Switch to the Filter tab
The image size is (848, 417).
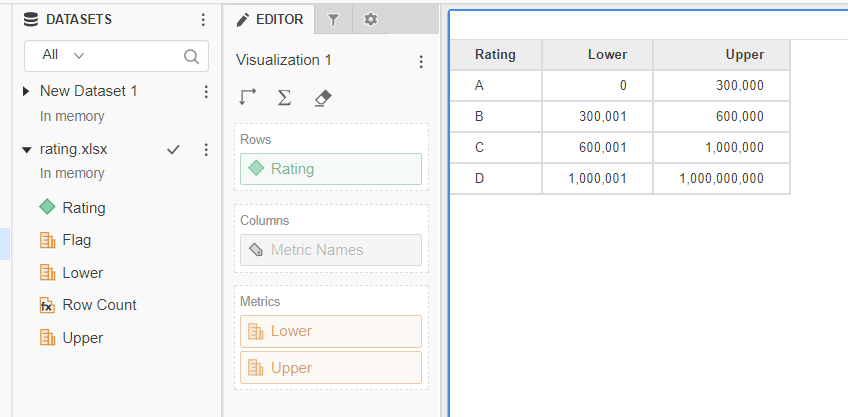tap(333, 19)
